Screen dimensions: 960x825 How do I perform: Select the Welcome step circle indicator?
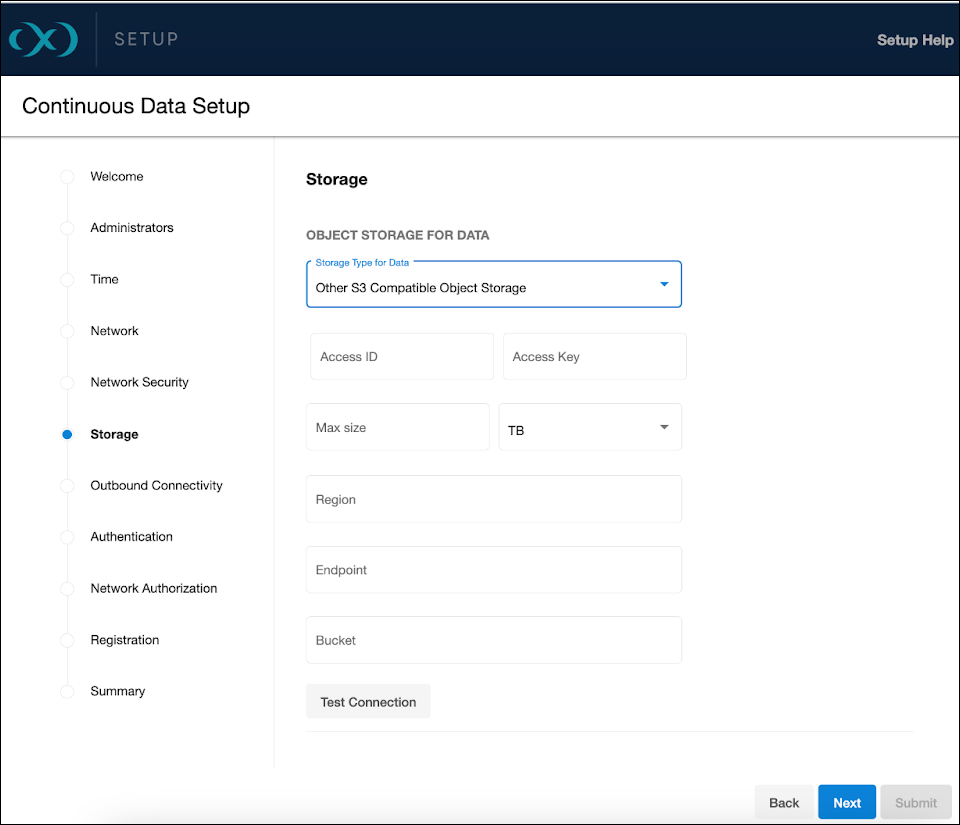[x=66, y=176]
